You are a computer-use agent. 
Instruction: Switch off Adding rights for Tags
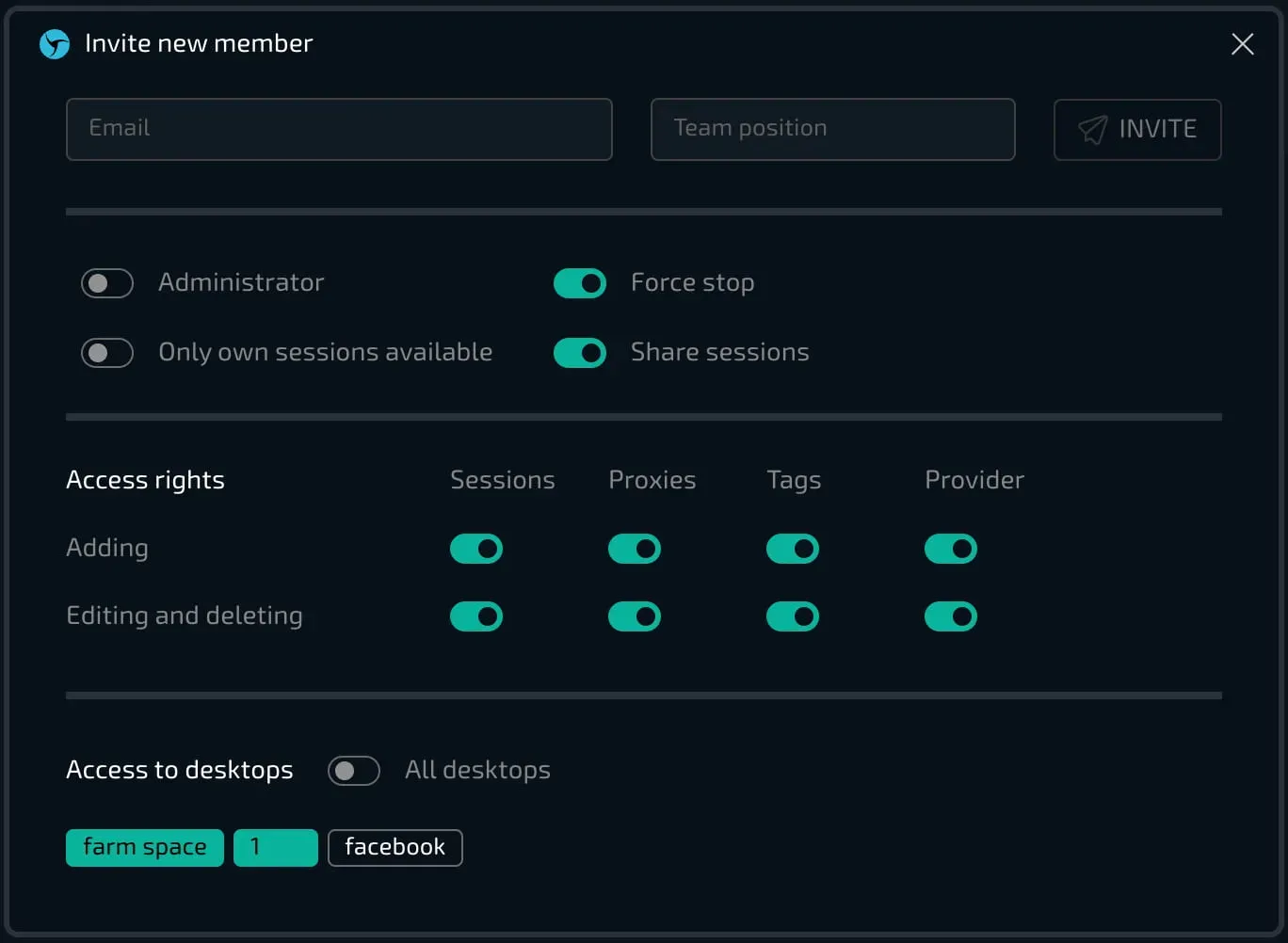tap(793, 549)
